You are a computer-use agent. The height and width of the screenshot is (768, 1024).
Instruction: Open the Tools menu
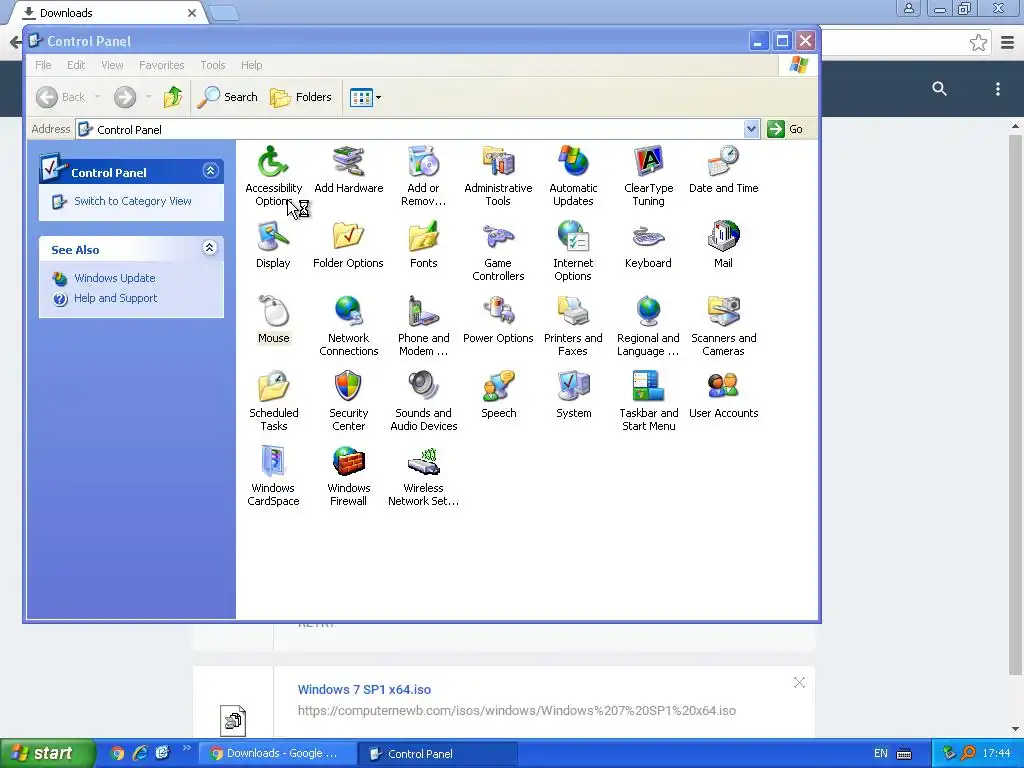[212, 65]
